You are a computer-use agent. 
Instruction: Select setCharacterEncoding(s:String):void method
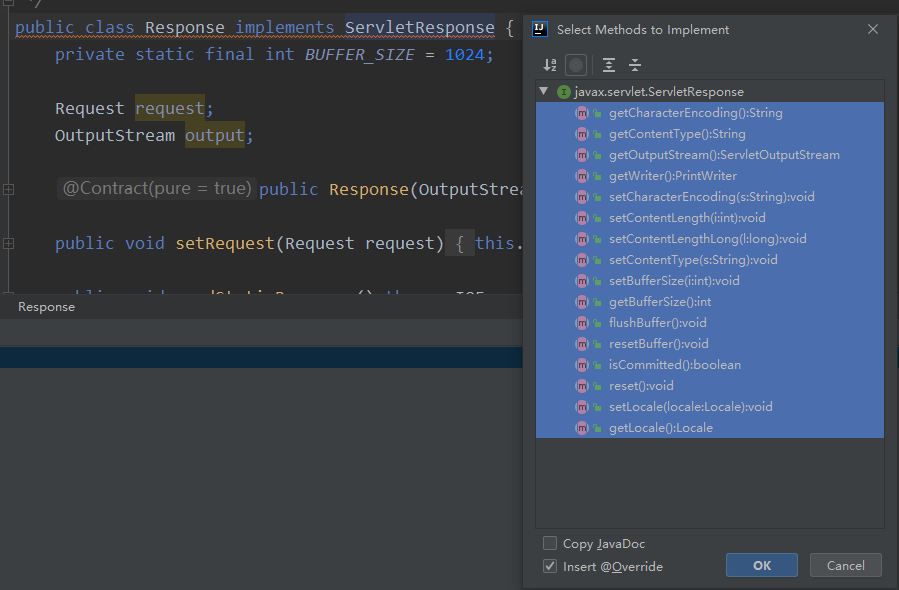coord(710,197)
